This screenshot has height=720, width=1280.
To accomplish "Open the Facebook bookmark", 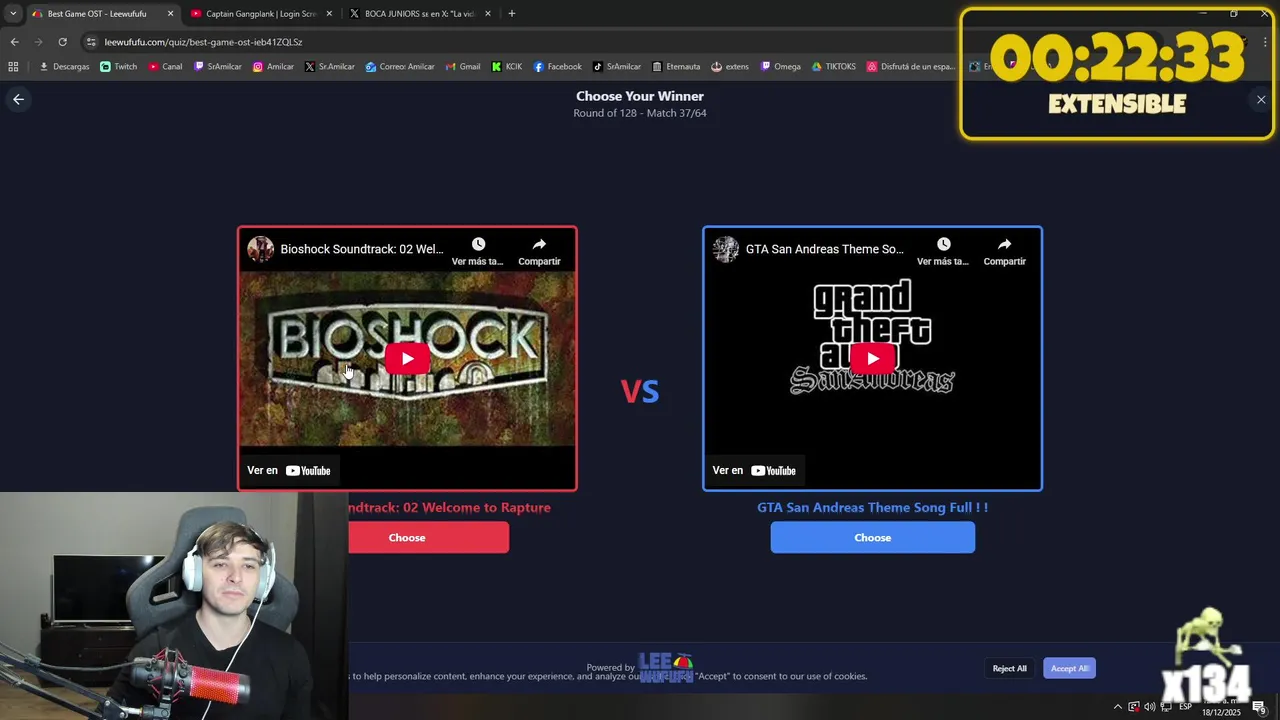I will coord(557,67).
